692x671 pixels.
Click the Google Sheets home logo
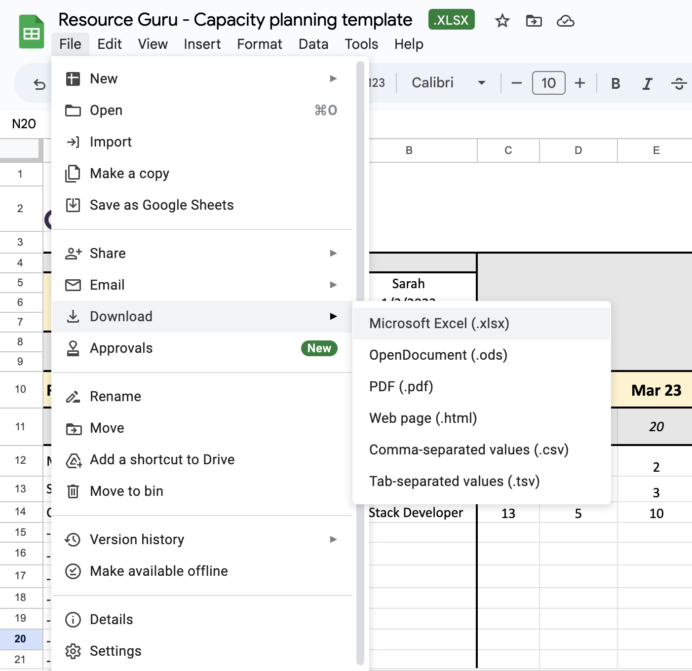[x=31, y=32]
